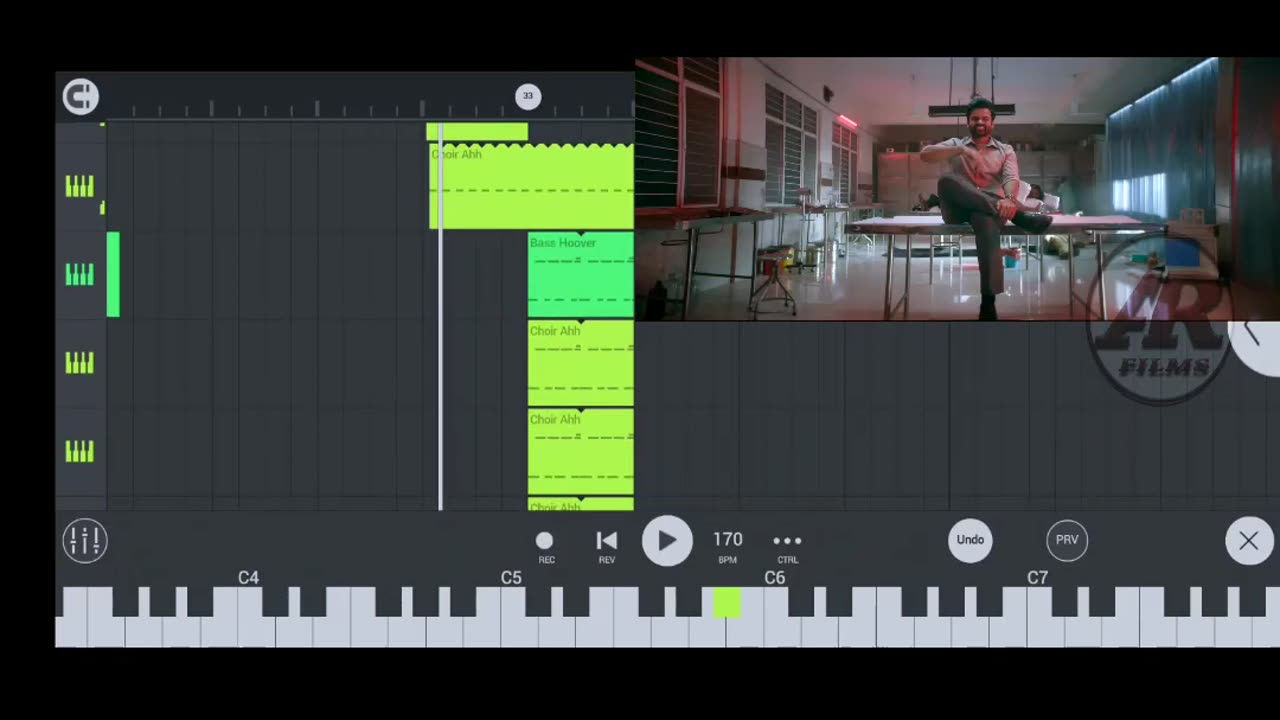The image size is (1280, 720).
Task: Select the first track's keyboard instrument icon
Action: point(80,186)
